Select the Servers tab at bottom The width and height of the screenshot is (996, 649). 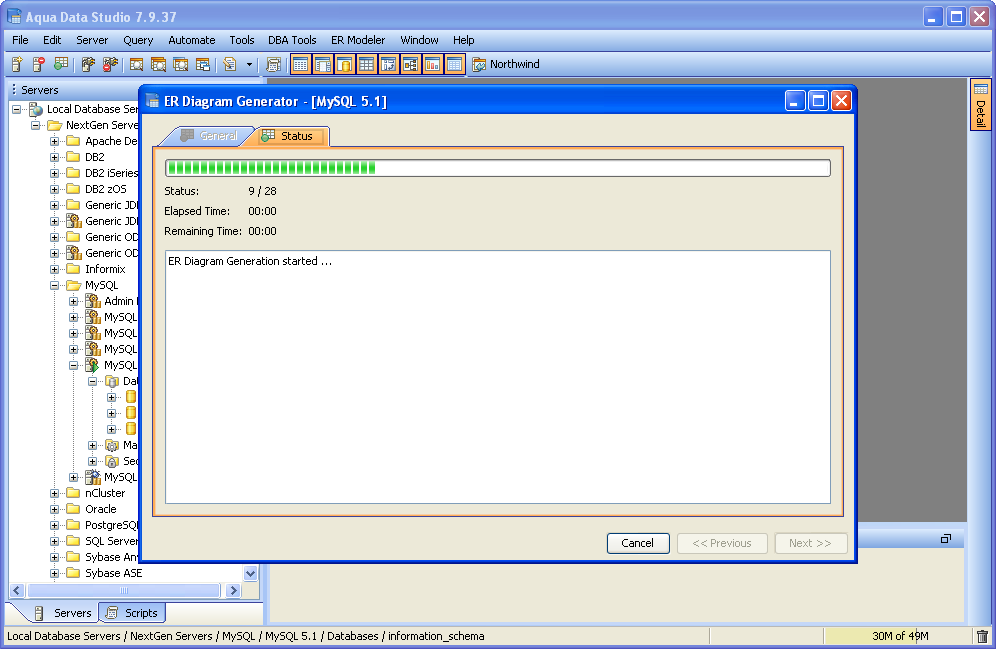pyautogui.click(x=63, y=612)
